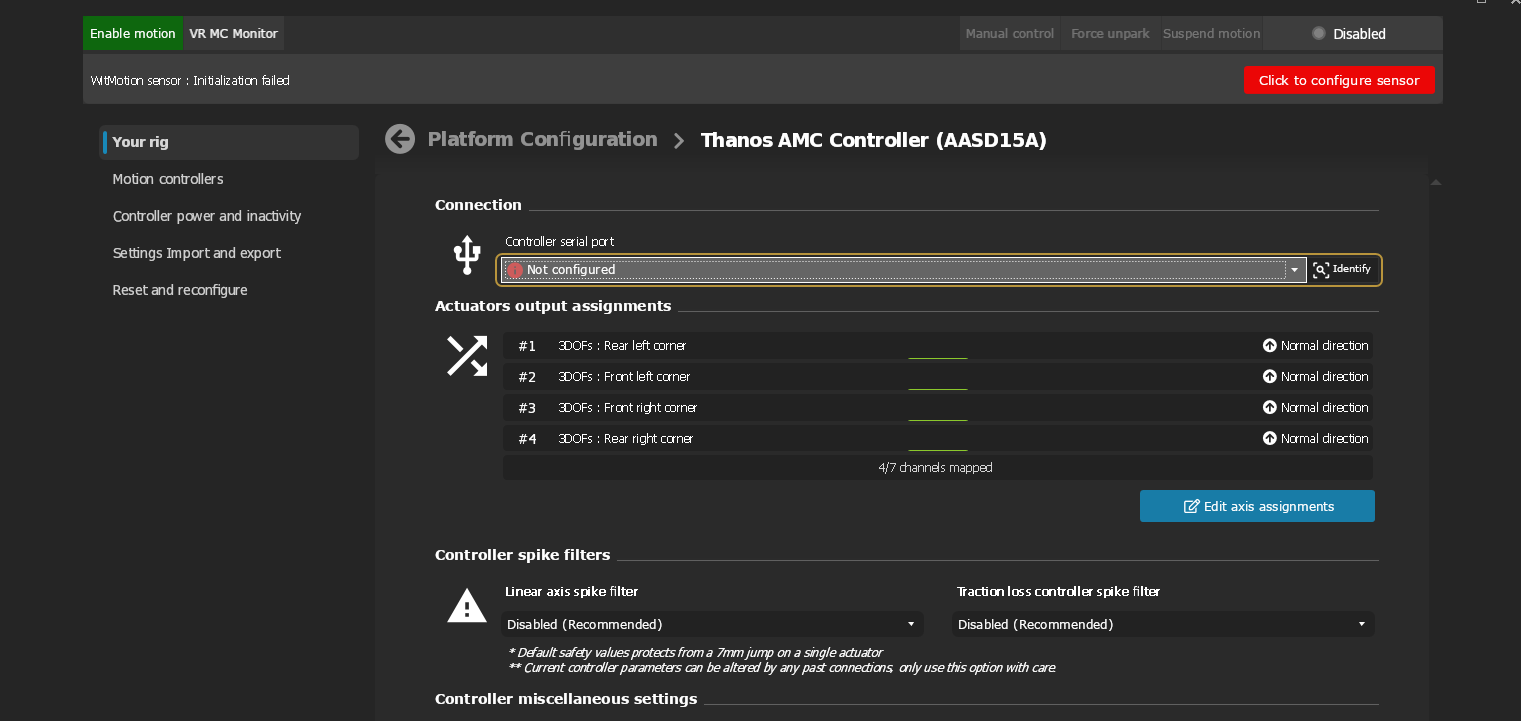Click the Disabled status indicator circle
Viewport: 1521px width, 721px height.
pos(1318,32)
